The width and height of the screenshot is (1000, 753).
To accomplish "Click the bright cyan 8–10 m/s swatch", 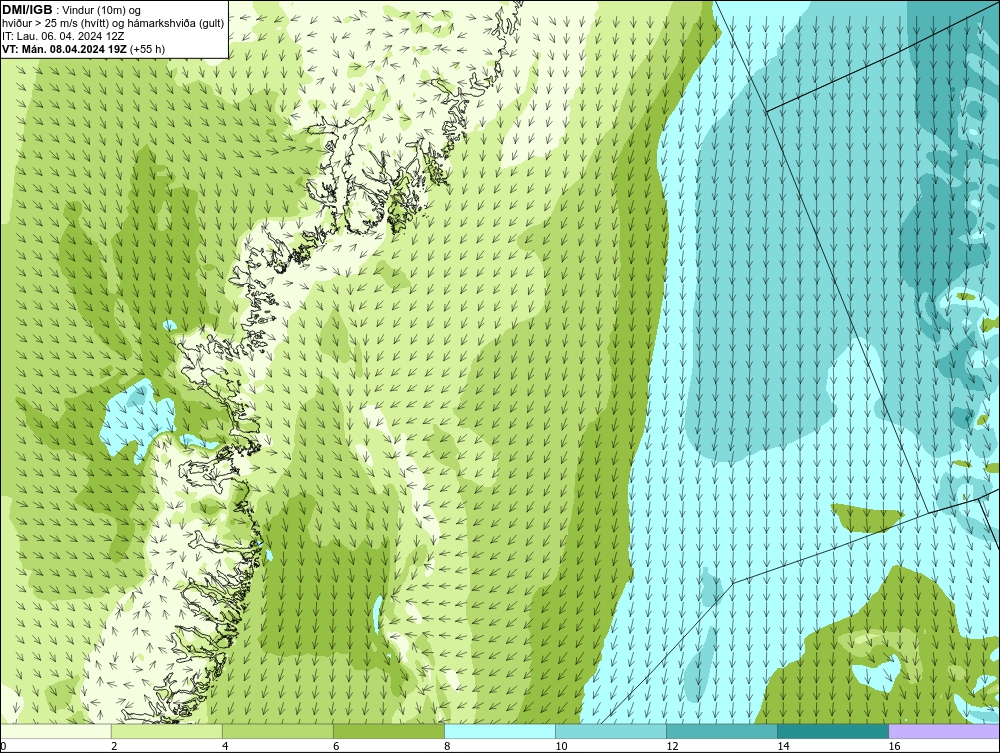I will tap(499, 731).
